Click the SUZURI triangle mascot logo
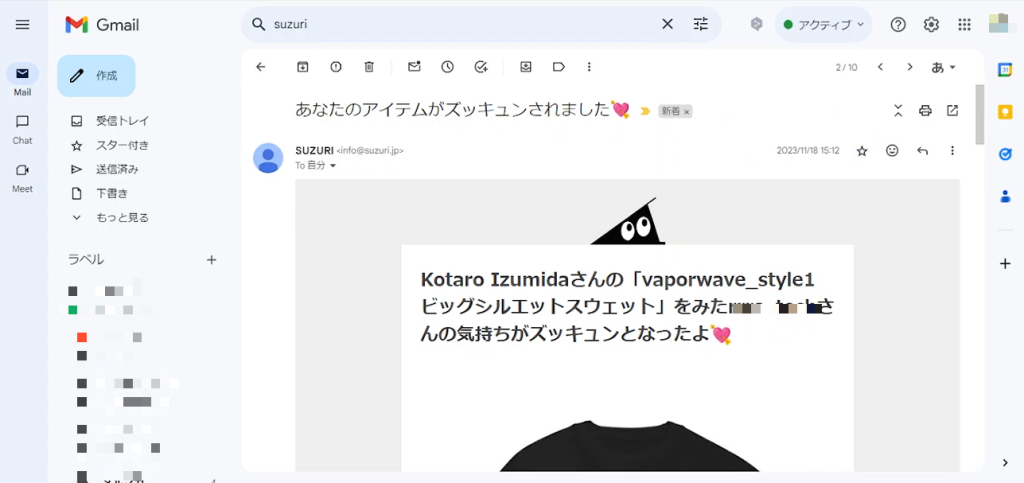The width and height of the screenshot is (1024, 483). pyautogui.click(x=628, y=222)
